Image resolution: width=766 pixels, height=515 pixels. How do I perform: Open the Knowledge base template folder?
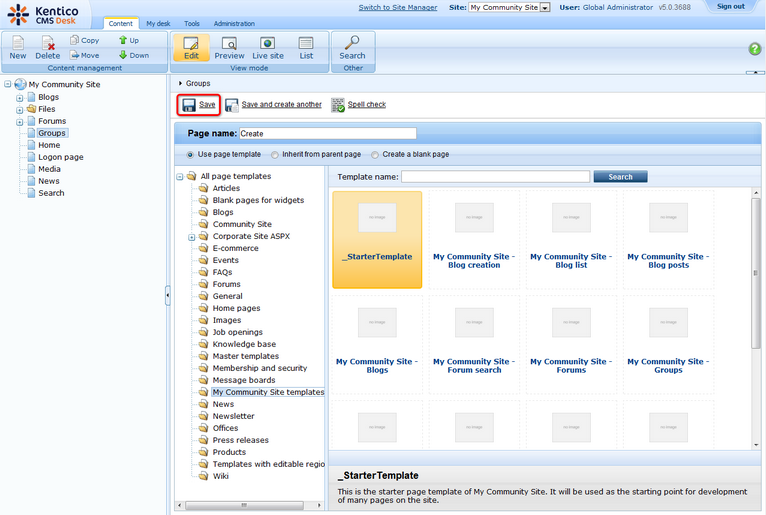click(x=244, y=344)
